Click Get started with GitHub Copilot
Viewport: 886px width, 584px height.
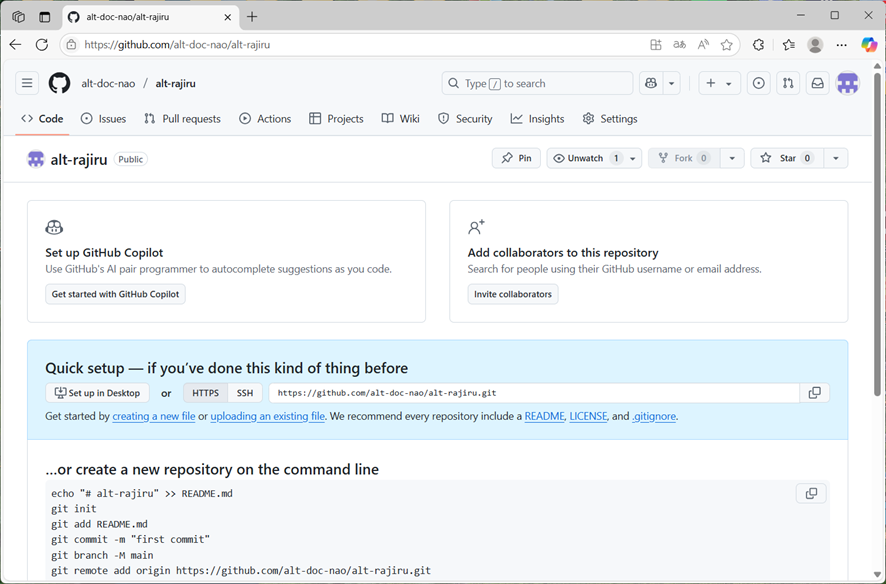tap(115, 294)
